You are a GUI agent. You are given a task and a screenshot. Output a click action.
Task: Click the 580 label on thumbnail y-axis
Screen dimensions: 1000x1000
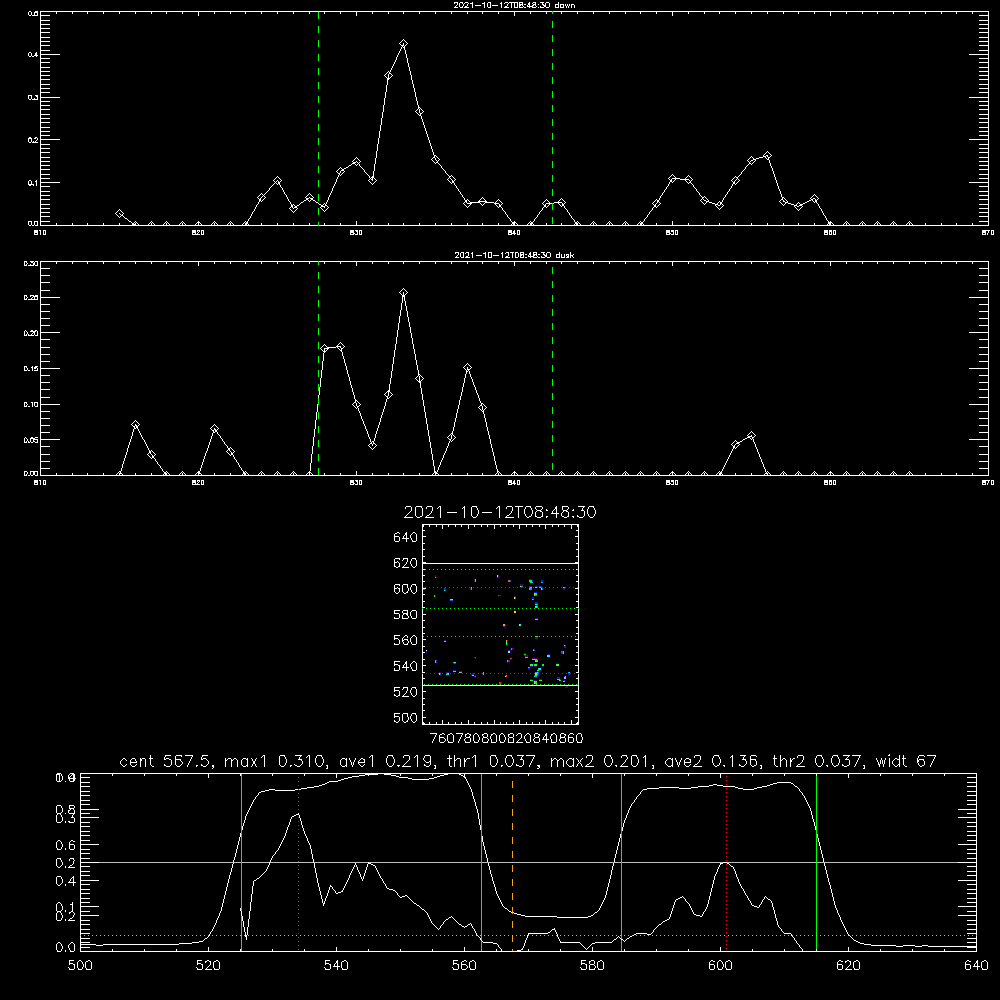tap(406, 615)
